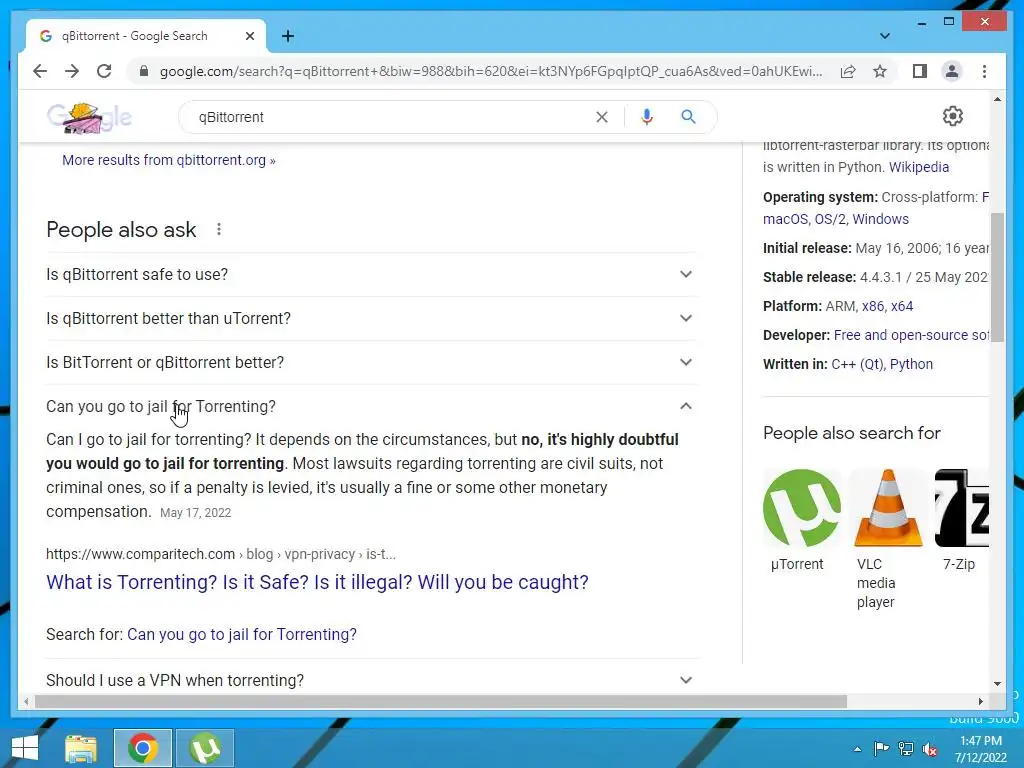View site info via the lock icon

(x=144, y=71)
